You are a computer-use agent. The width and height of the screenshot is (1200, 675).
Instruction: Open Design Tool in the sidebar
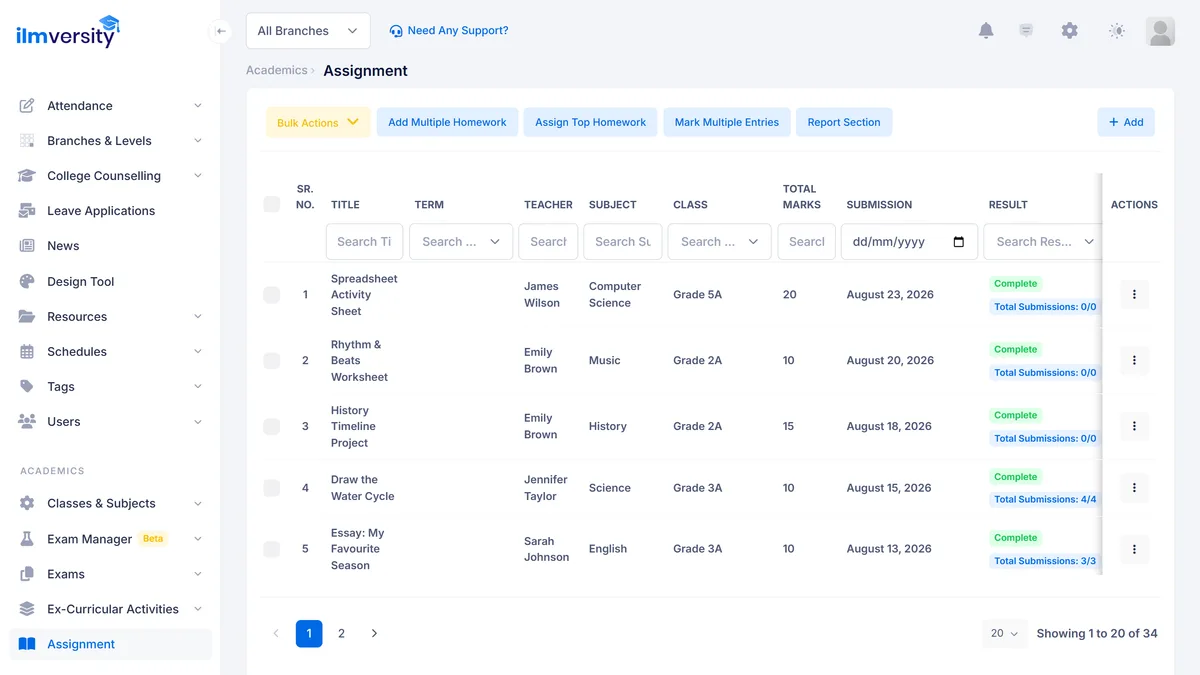110,282
